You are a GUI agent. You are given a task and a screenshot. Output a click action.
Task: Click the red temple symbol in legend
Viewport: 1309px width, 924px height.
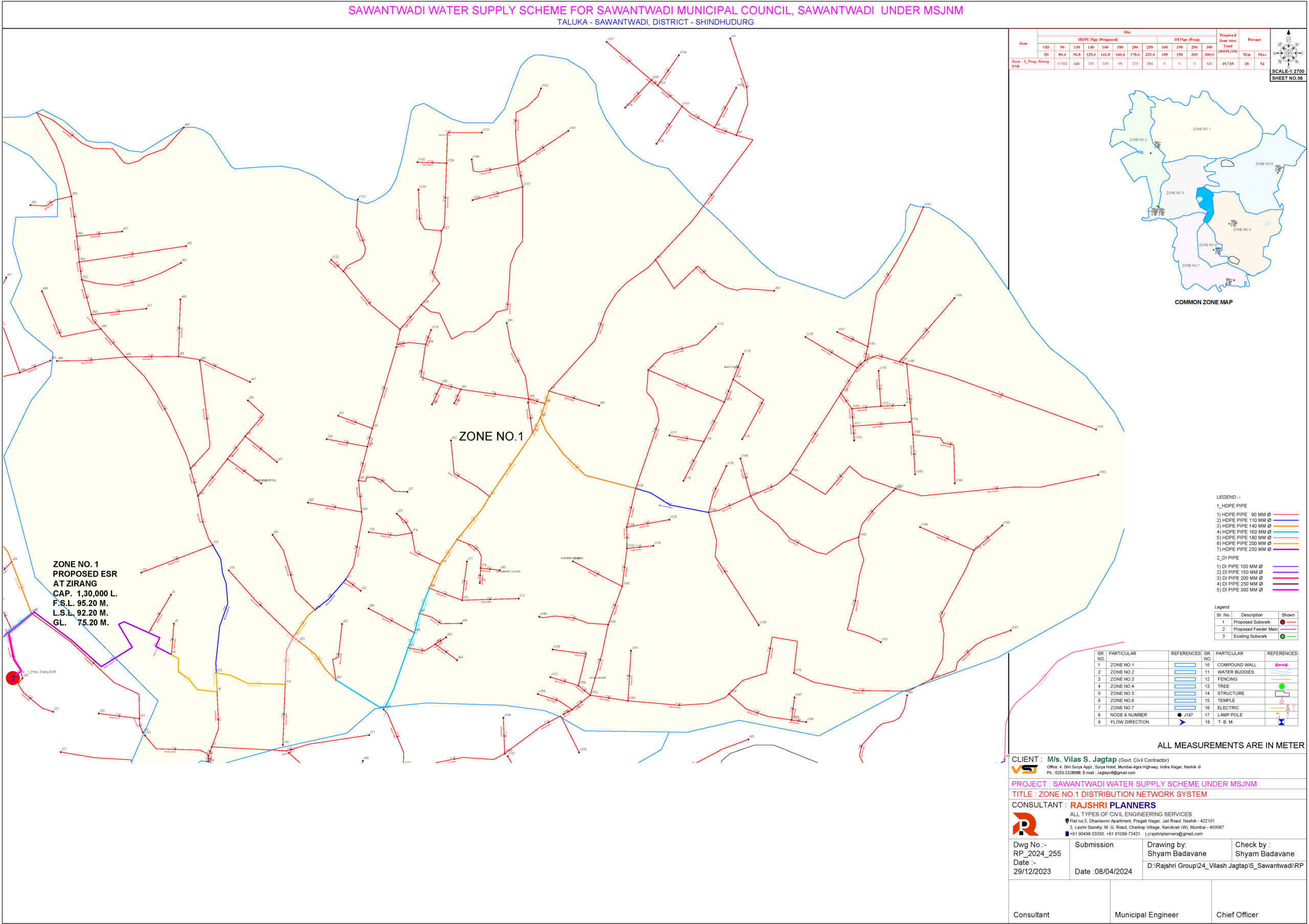pyautogui.click(x=1281, y=701)
